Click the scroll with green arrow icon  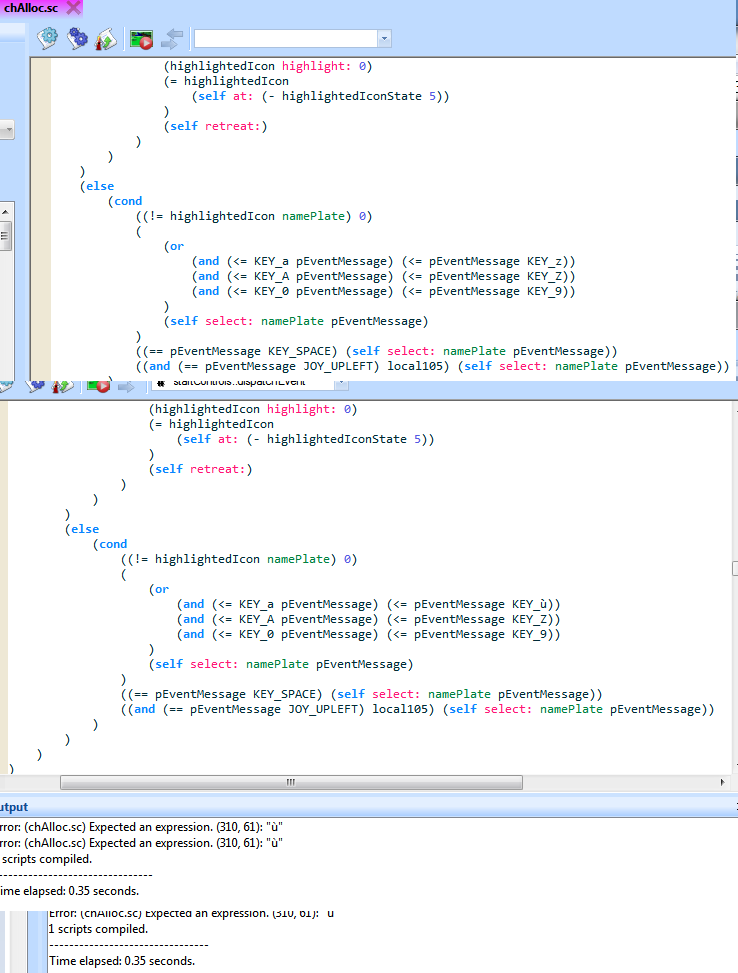pos(106,39)
